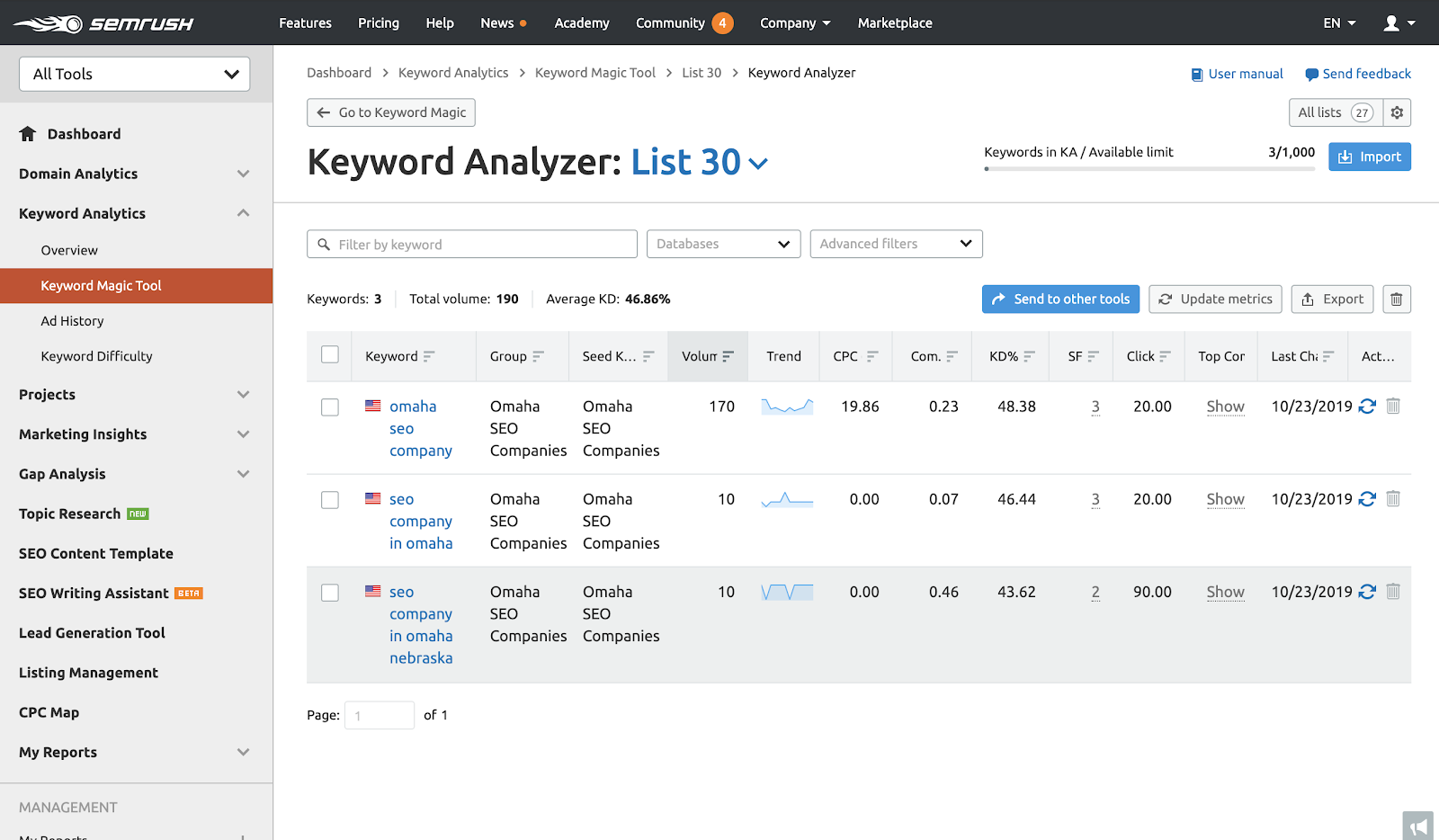Open the megaphone feedback widget
Viewport: 1439px width, 840px height.
point(1418,826)
